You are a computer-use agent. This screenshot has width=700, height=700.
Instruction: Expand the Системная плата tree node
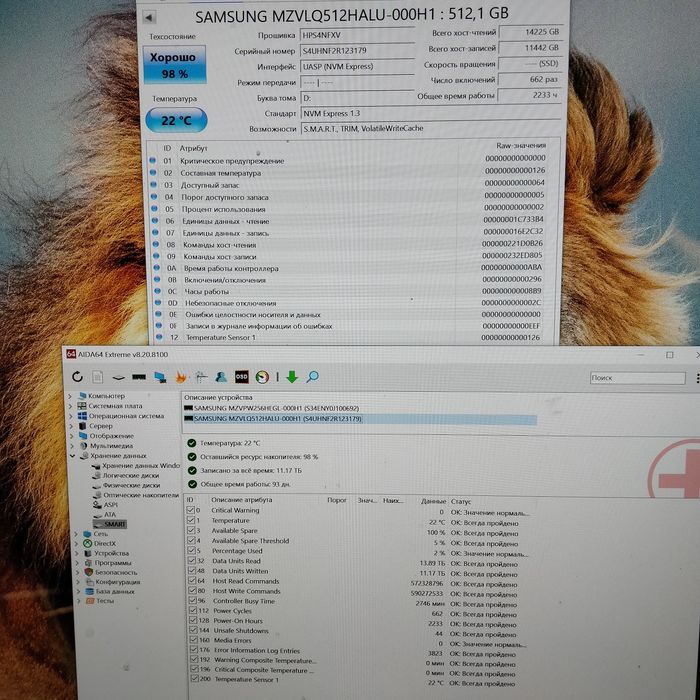pyautogui.click(x=71, y=406)
